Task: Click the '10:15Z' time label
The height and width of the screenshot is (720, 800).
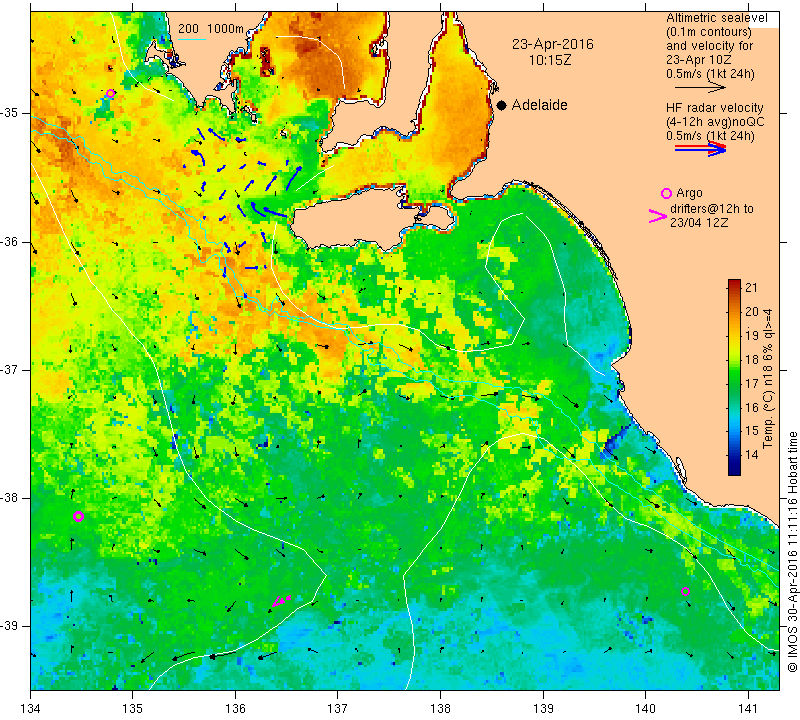Action: tap(550, 60)
